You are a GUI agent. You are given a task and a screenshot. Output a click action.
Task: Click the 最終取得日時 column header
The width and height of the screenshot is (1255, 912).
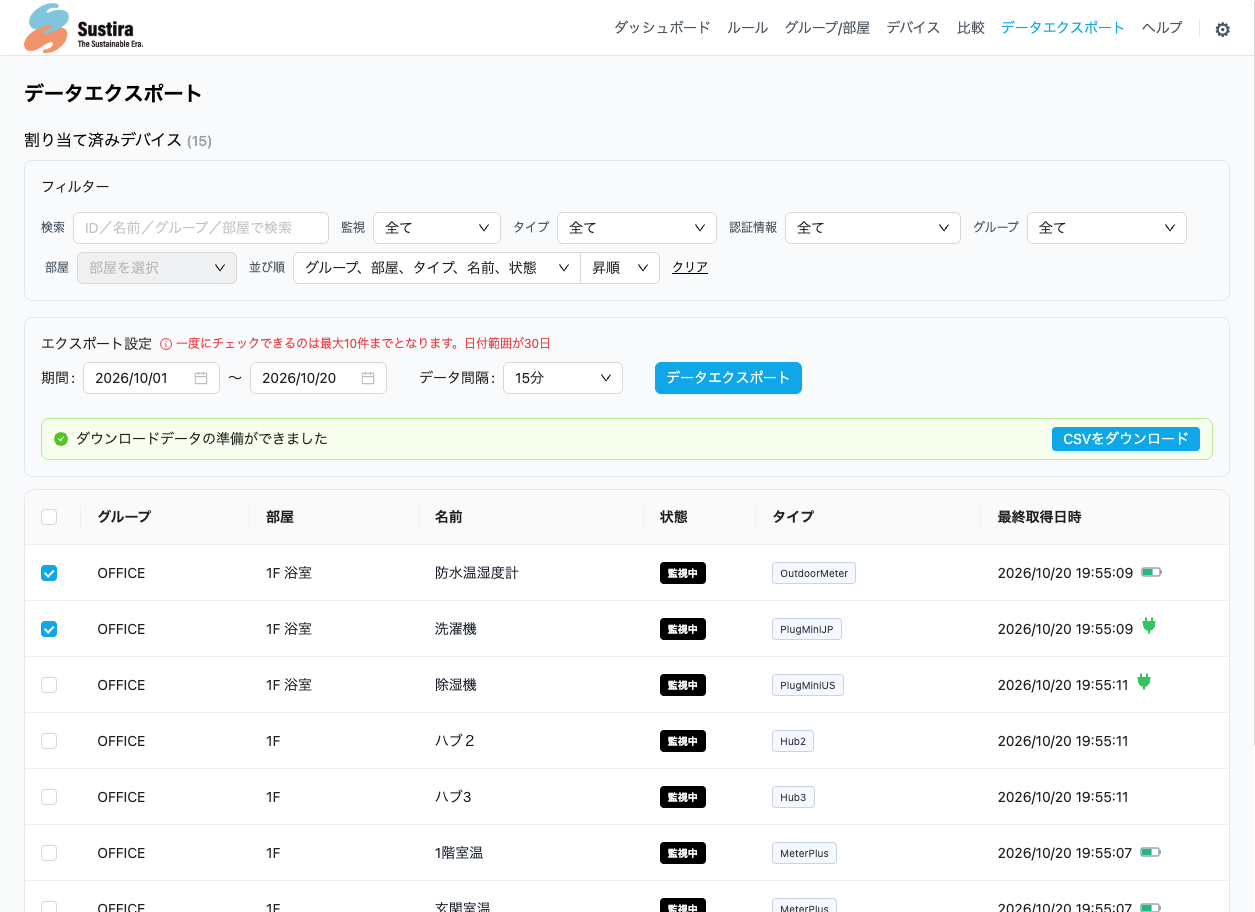click(1039, 517)
